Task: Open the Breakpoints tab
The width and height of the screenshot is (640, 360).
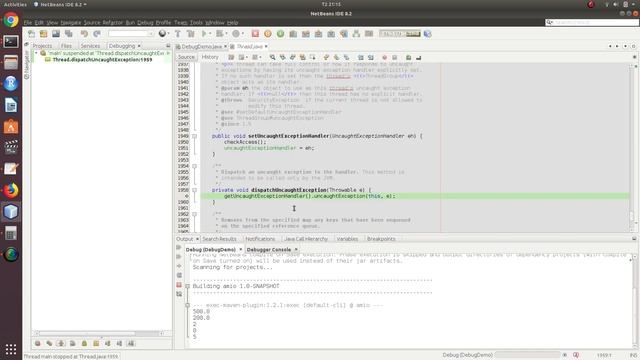Action: coord(381,239)
